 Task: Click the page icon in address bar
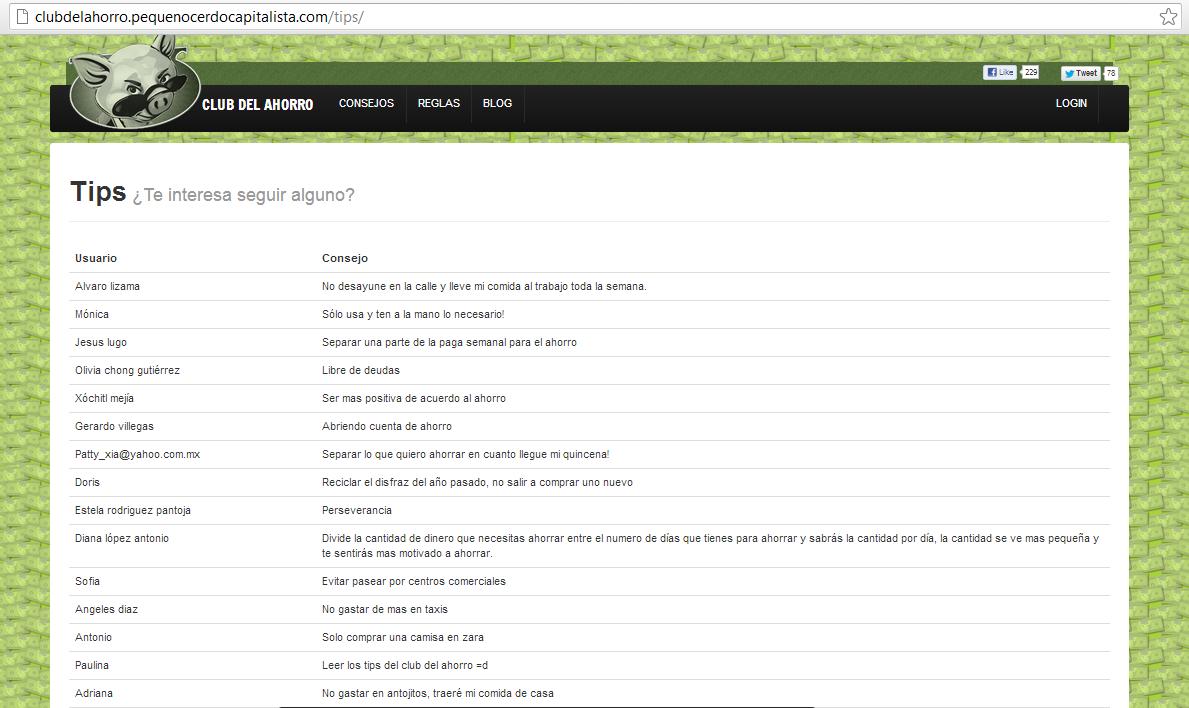tap(19, 17)
